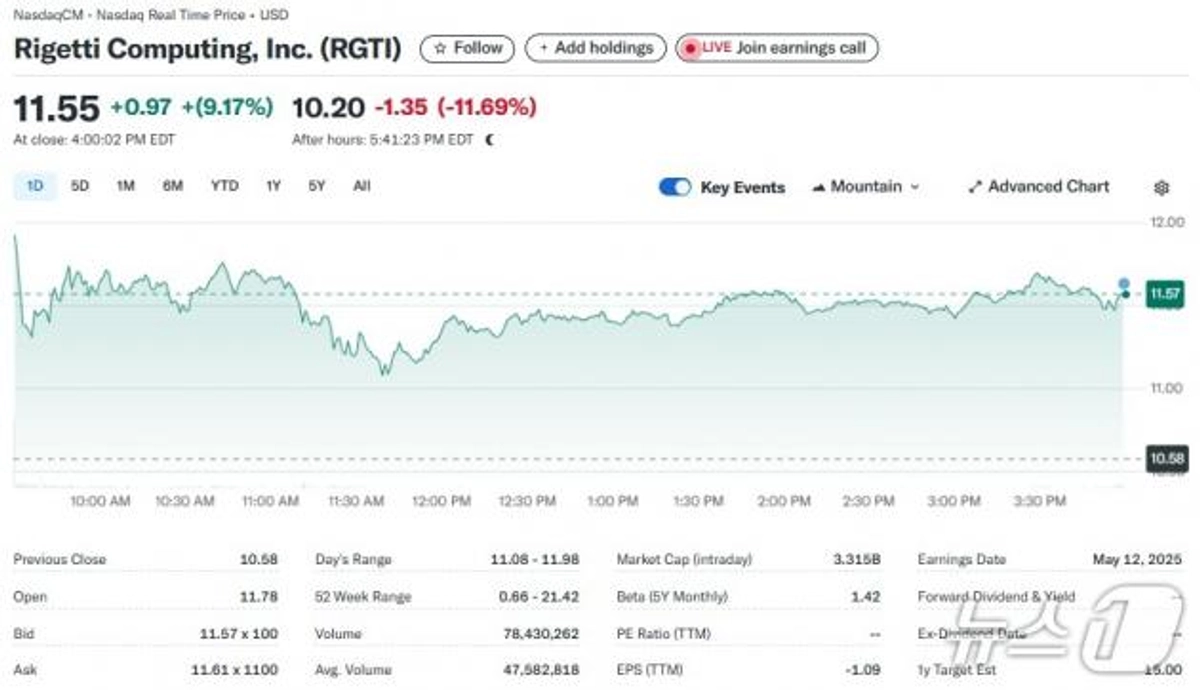
Task: Click the red LIVE indicator dot
Action: (x=693, y=48)
